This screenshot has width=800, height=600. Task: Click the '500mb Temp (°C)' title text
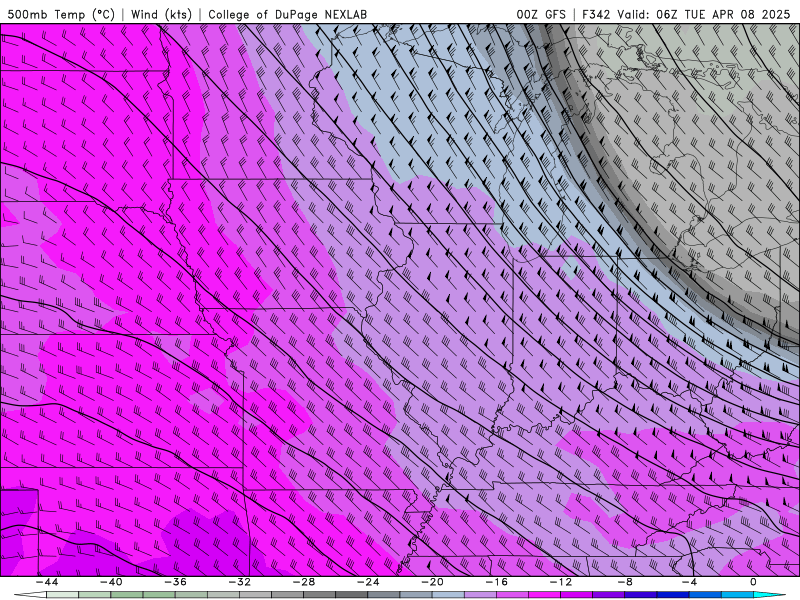pyautogui.click(x=61, y=14)
